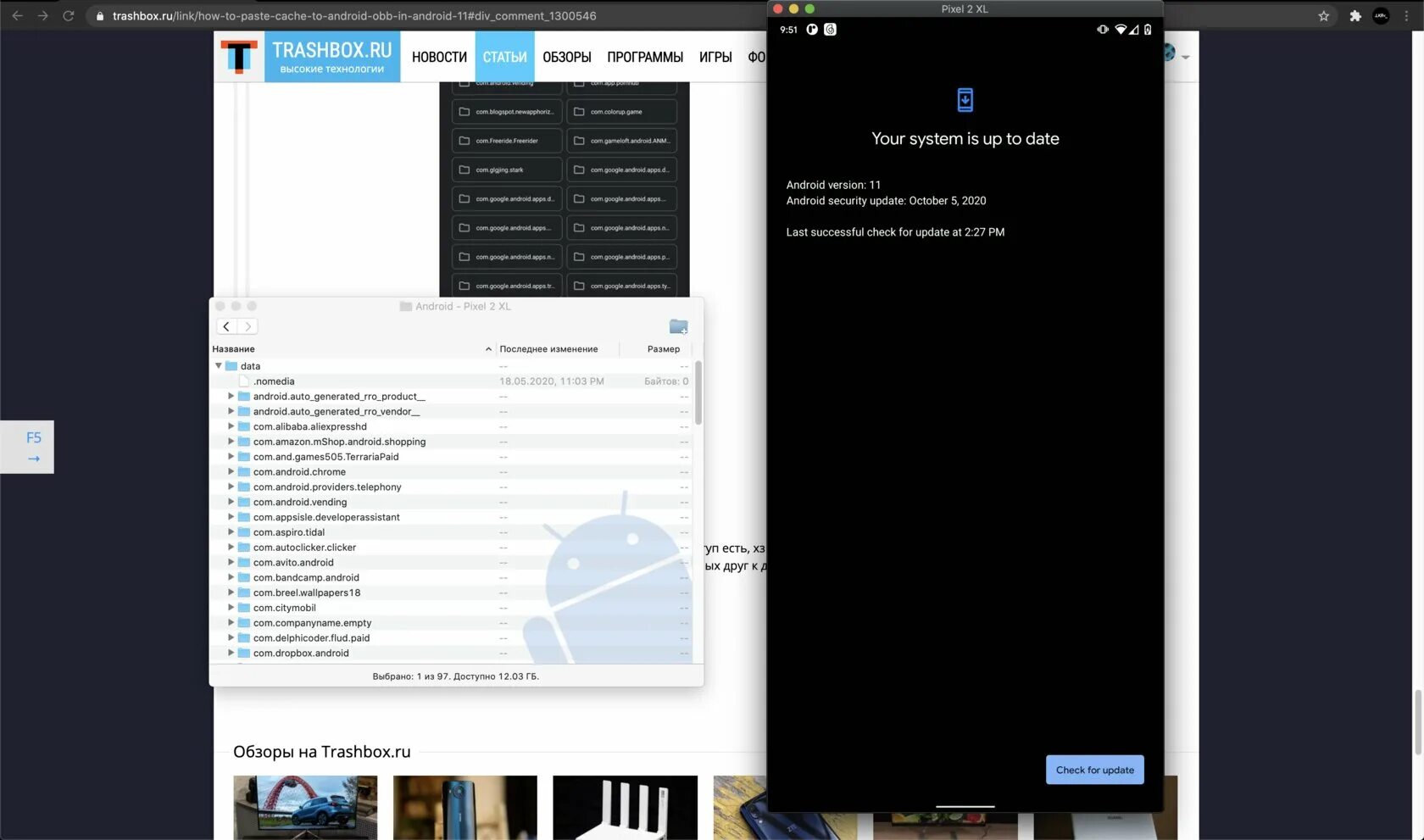Click the battery icon in Pixel status bar
The width and height of the screenshot is (1424, 840).
[1148, 30]
